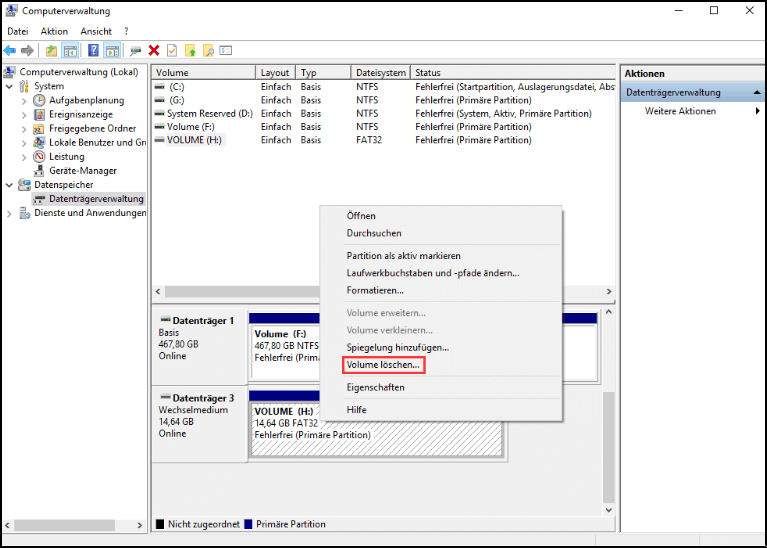Click the blue help question mark icon

tap(93, 50)
